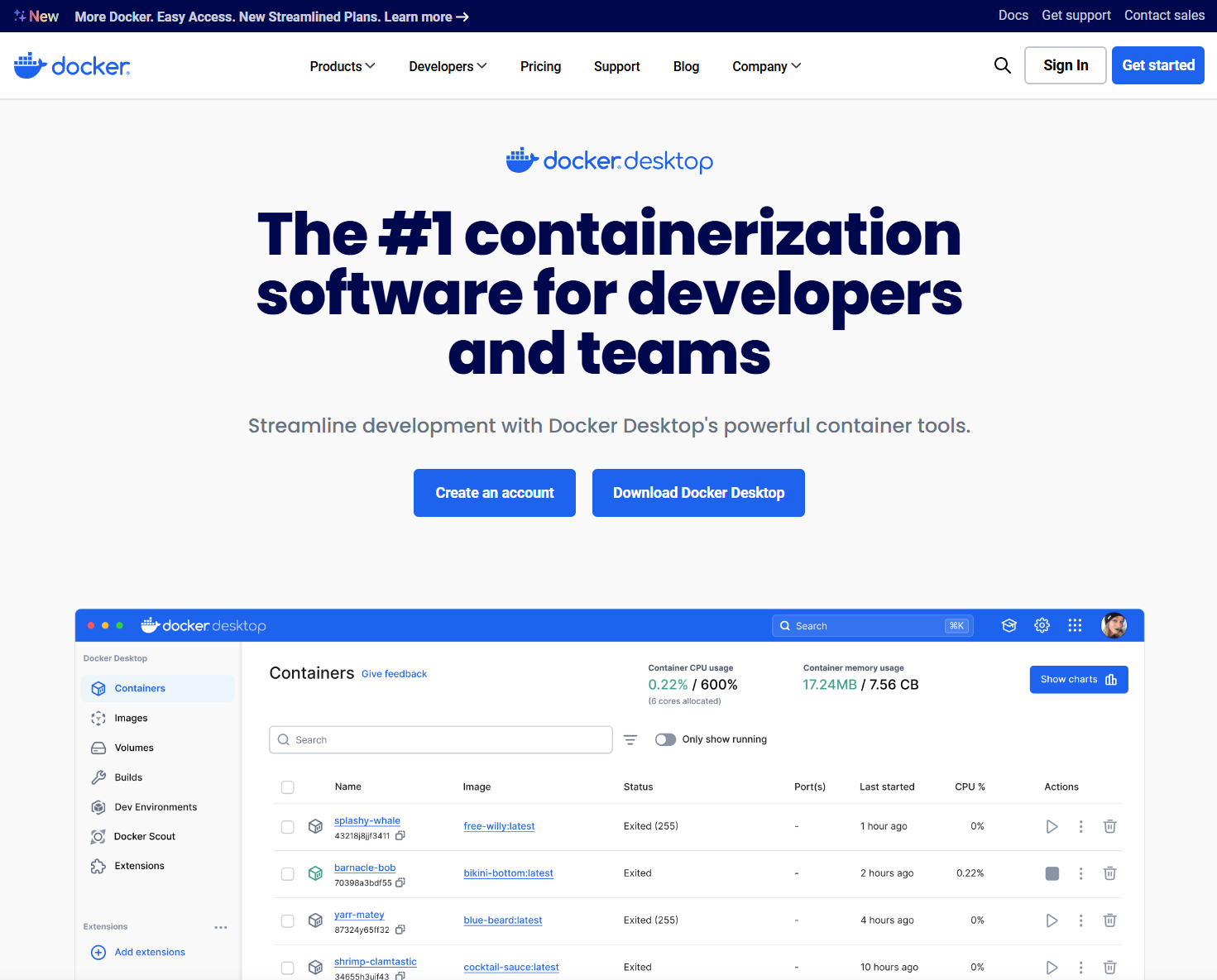Check the shrimp-clamtastic container checkbox

click(287, 967)
